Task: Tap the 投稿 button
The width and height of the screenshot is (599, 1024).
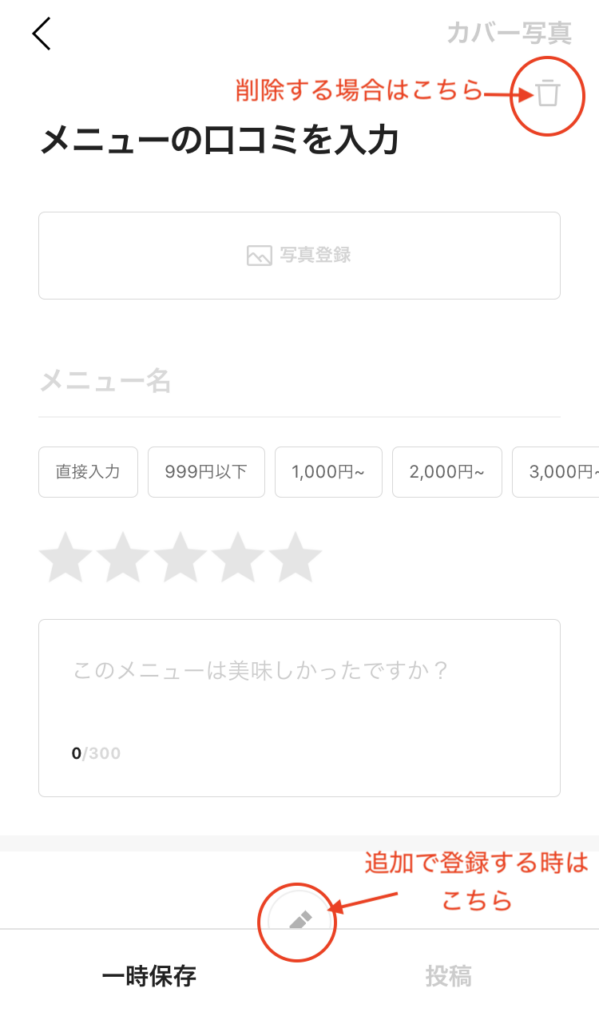Action: click(449, 976)
